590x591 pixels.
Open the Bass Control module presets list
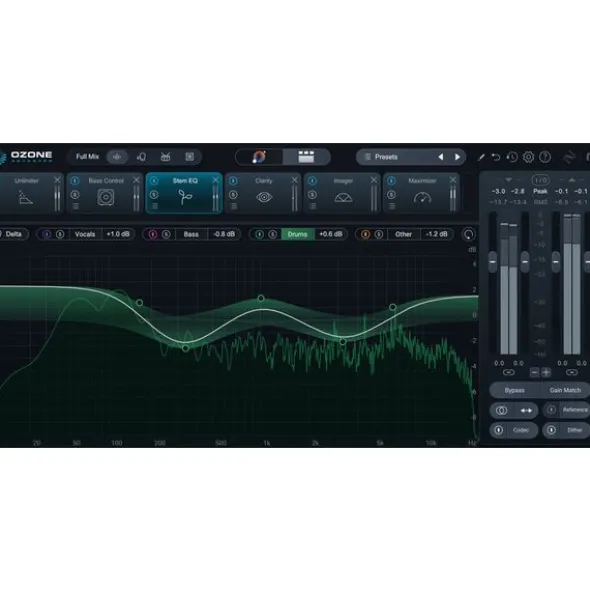(x=75, y=206)
